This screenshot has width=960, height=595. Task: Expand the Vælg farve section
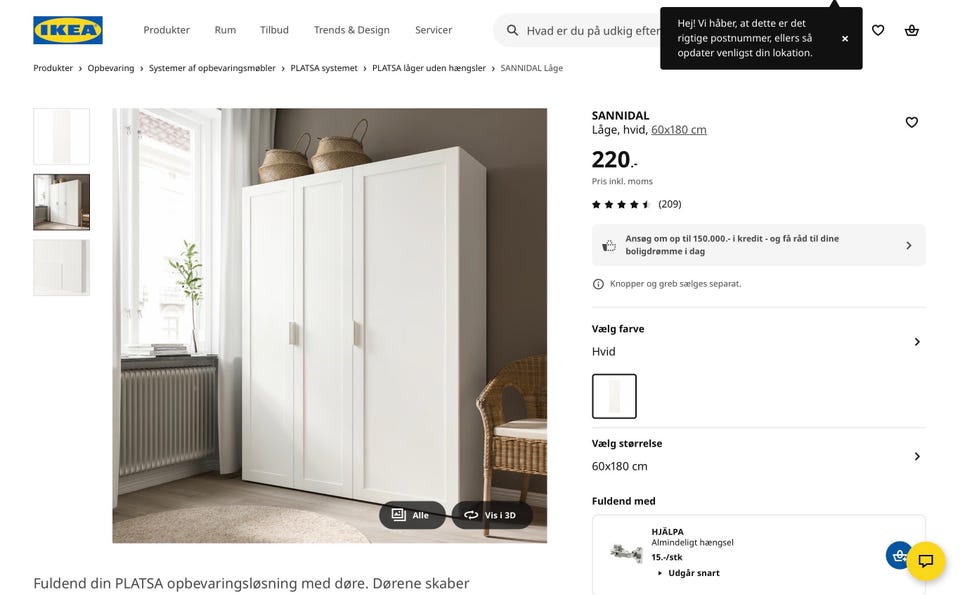759,340
